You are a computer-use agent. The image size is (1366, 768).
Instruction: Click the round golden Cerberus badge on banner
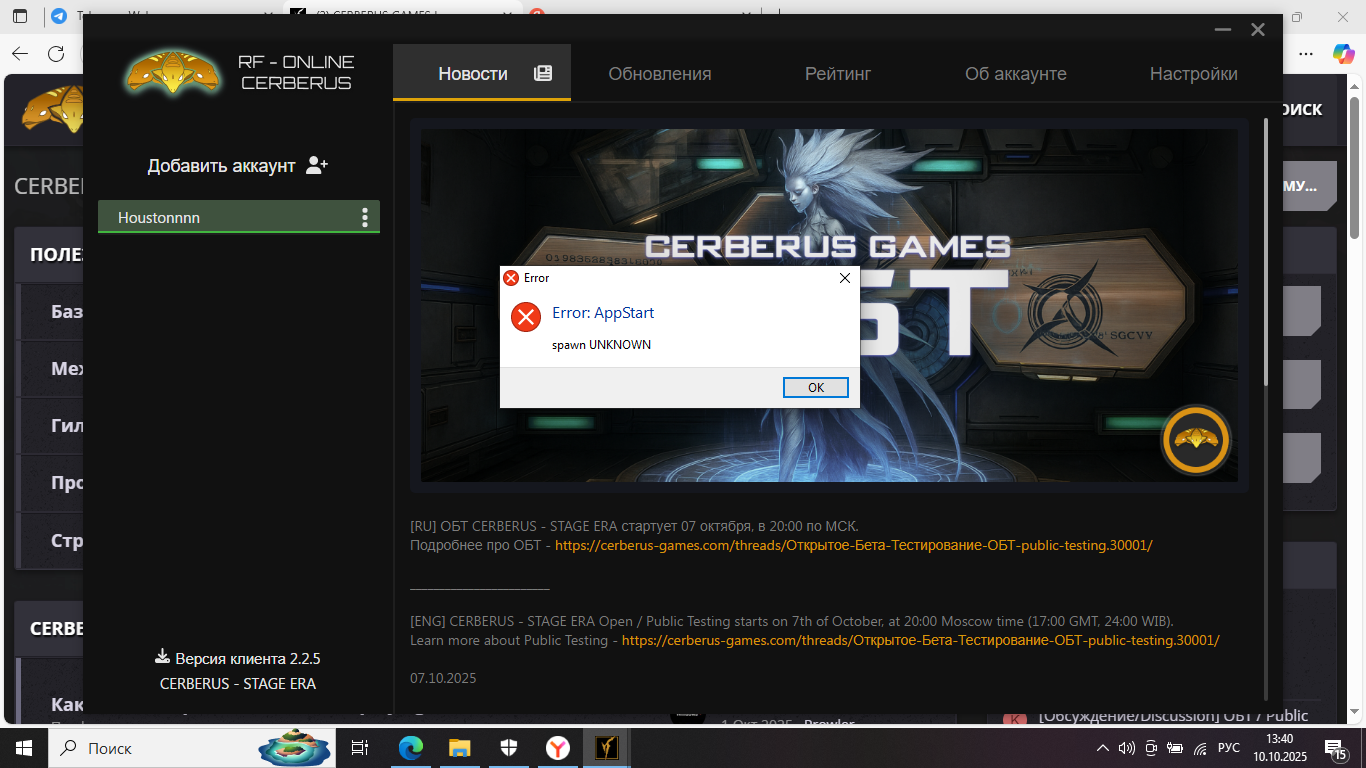pyautogui.click(x=1196, y=440)
